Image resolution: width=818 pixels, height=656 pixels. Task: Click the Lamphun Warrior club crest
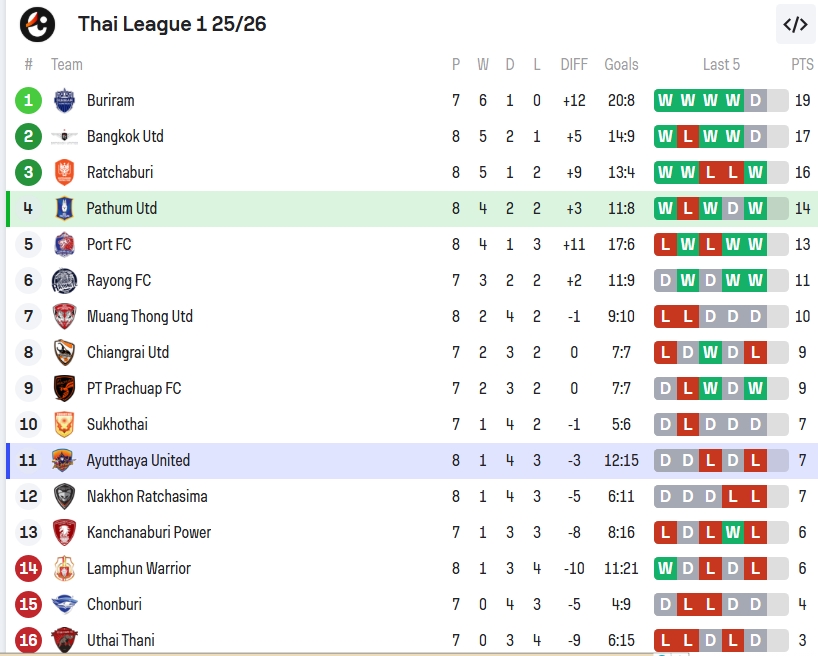[x=64, y=568]
